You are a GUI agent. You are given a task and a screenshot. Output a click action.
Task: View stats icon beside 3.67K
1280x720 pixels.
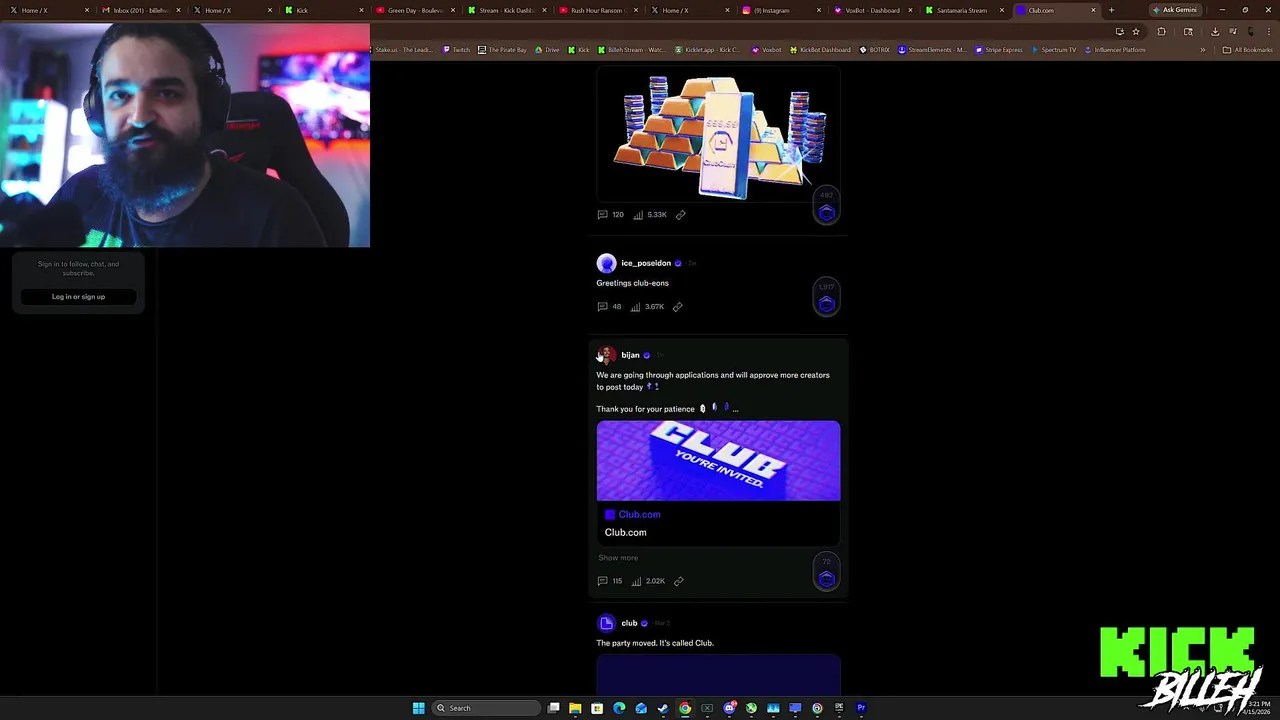click(x=635, y=307)
